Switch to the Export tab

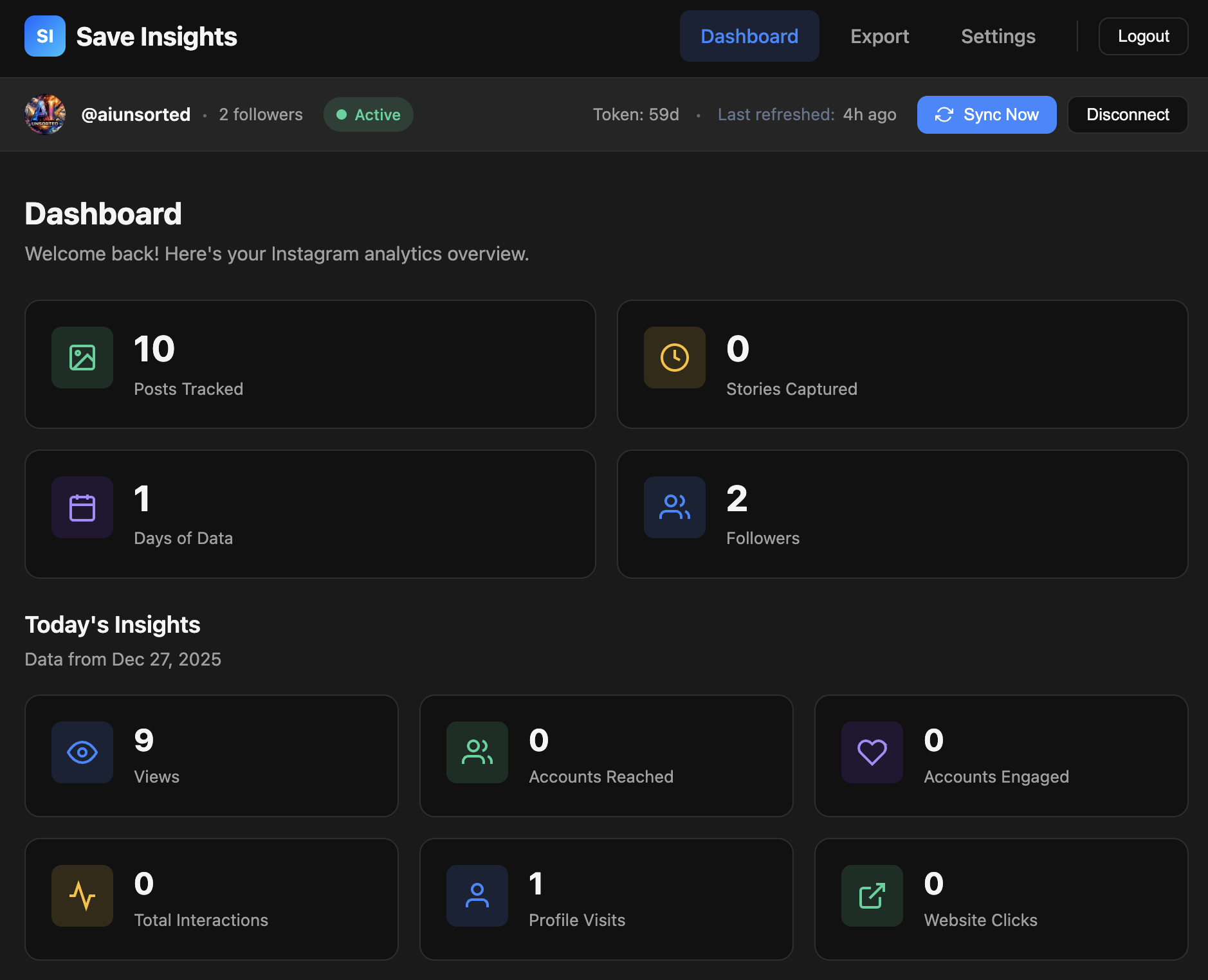tap(879, 36)
